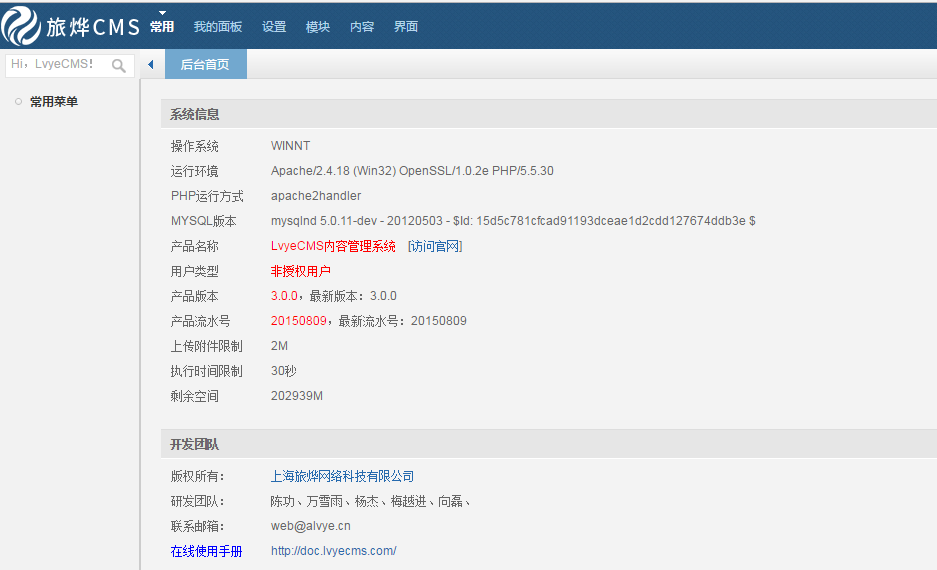
Task: Click the 上传附件限制 label
Action: [x=206, y=347]
